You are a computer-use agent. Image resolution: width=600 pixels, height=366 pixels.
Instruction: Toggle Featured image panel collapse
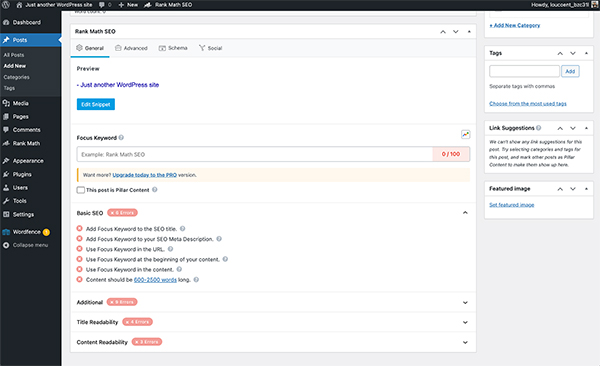pyautogui.click(x=586, y=189)
